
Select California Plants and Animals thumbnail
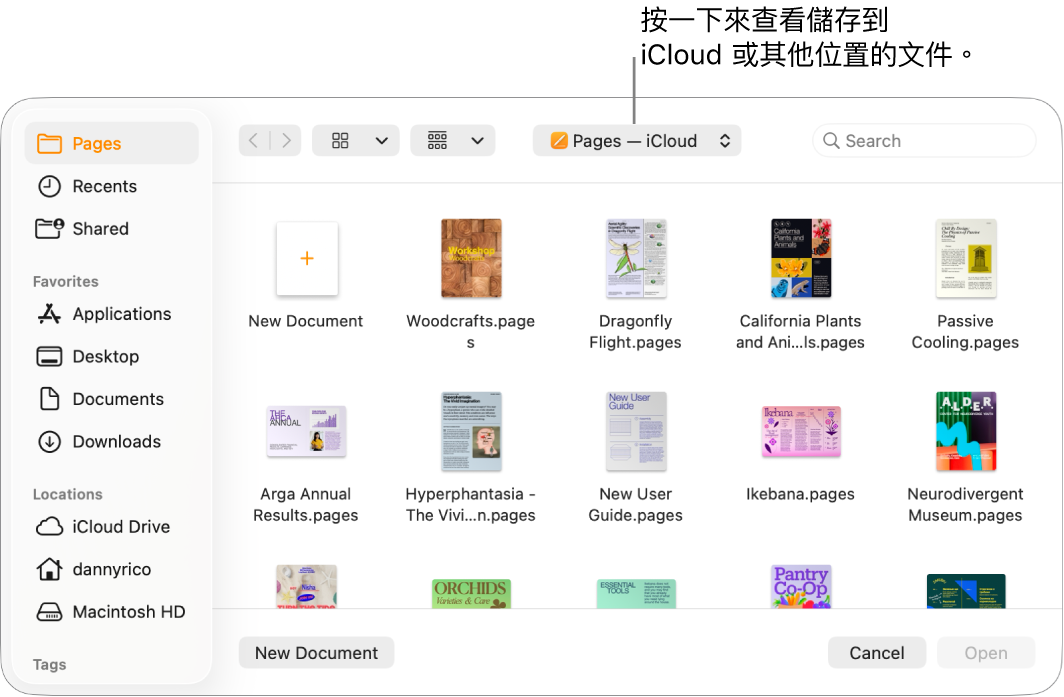(801, 259)
